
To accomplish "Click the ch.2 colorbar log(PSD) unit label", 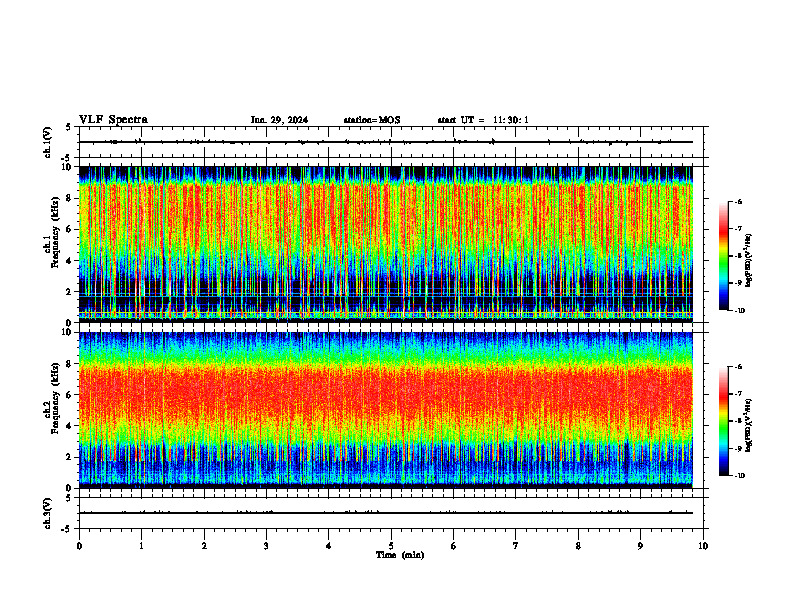I will 749,425.
